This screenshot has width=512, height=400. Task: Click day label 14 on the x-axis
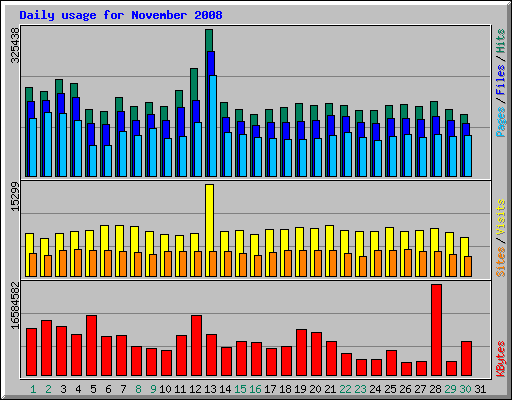pos(225,389)
